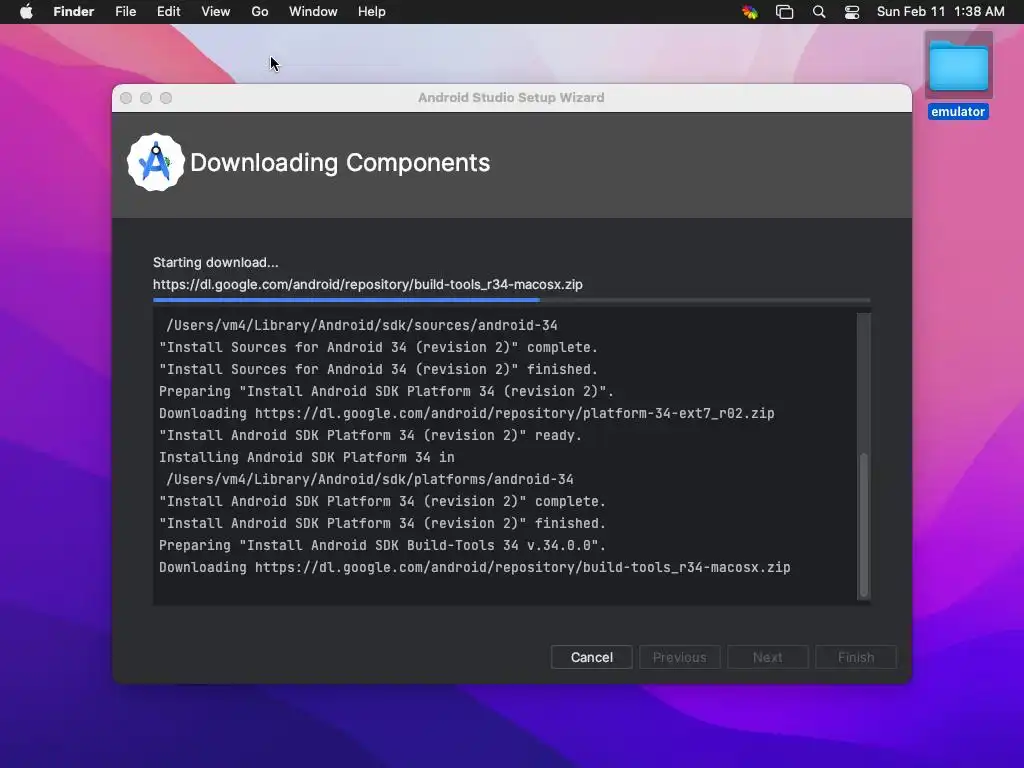Click the disabled Finish button

coord(856,657)
